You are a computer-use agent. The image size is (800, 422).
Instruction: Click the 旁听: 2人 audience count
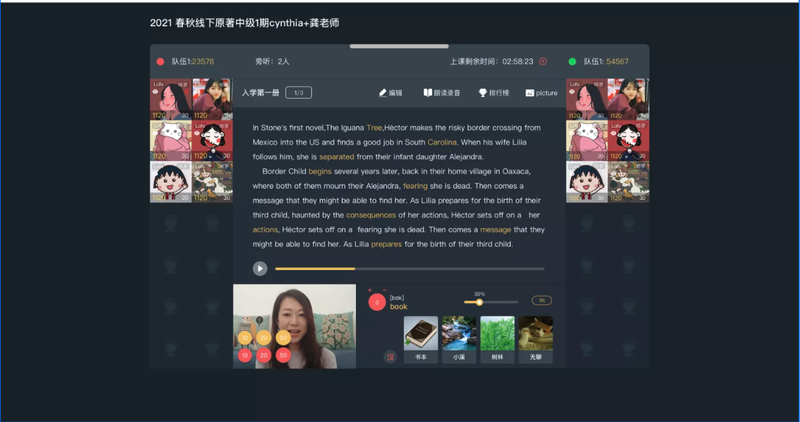[272, 61]
